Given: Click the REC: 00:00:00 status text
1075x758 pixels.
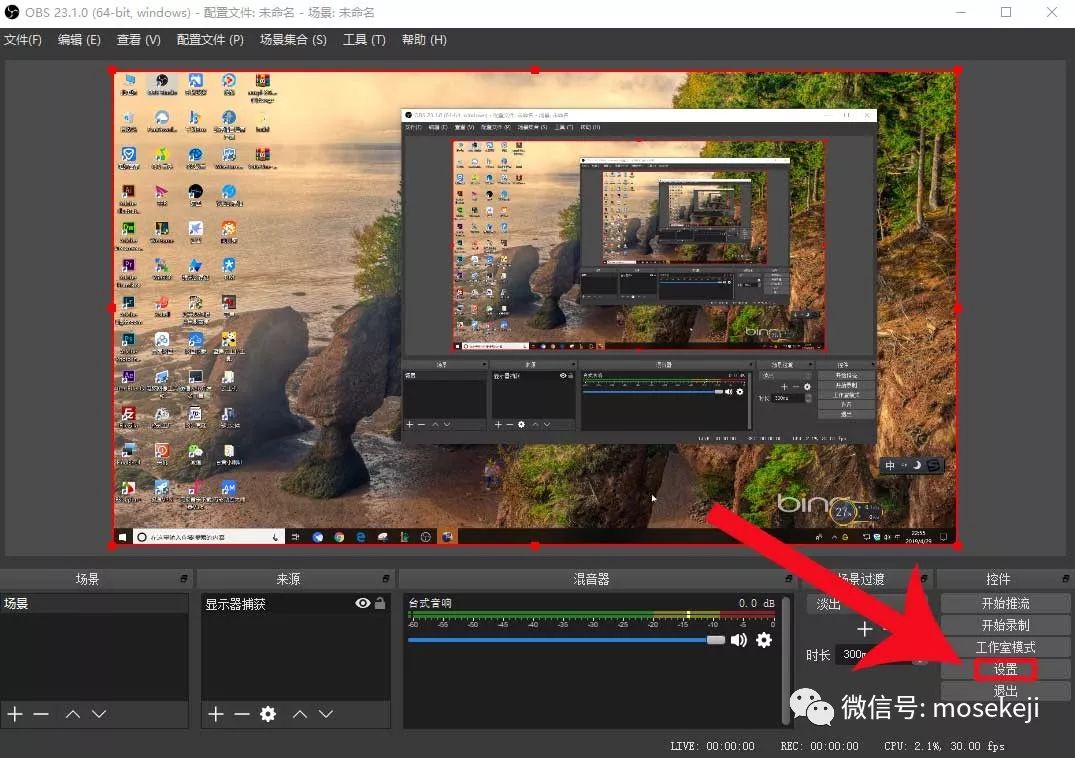Looking at the screenshot, I should (819, 746).
